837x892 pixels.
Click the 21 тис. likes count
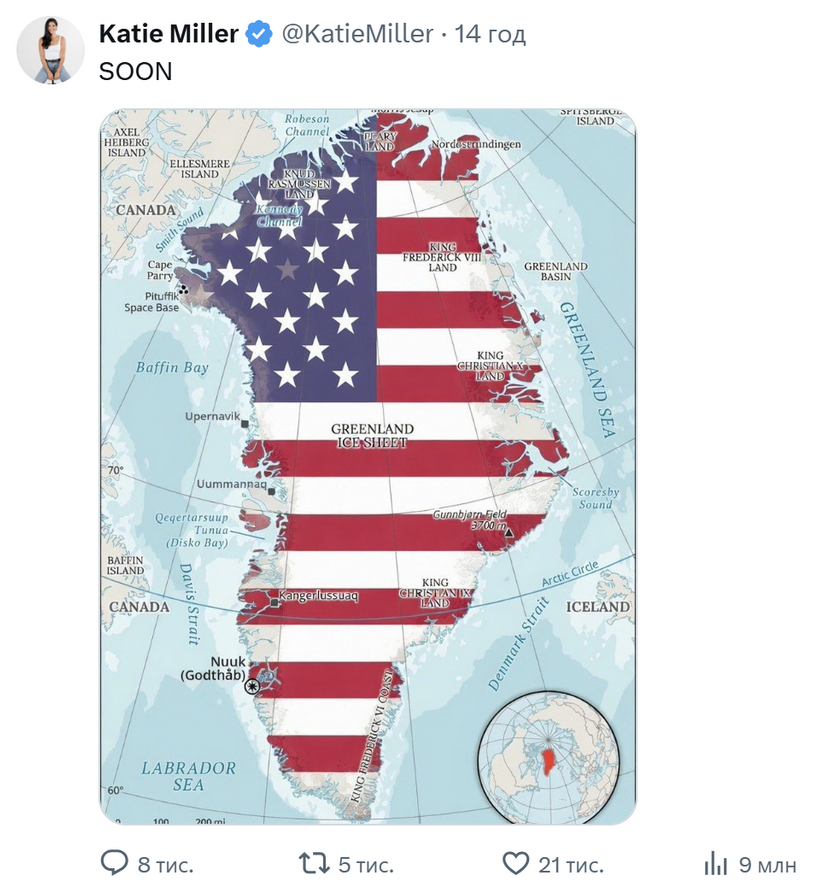tap(570, 864)
